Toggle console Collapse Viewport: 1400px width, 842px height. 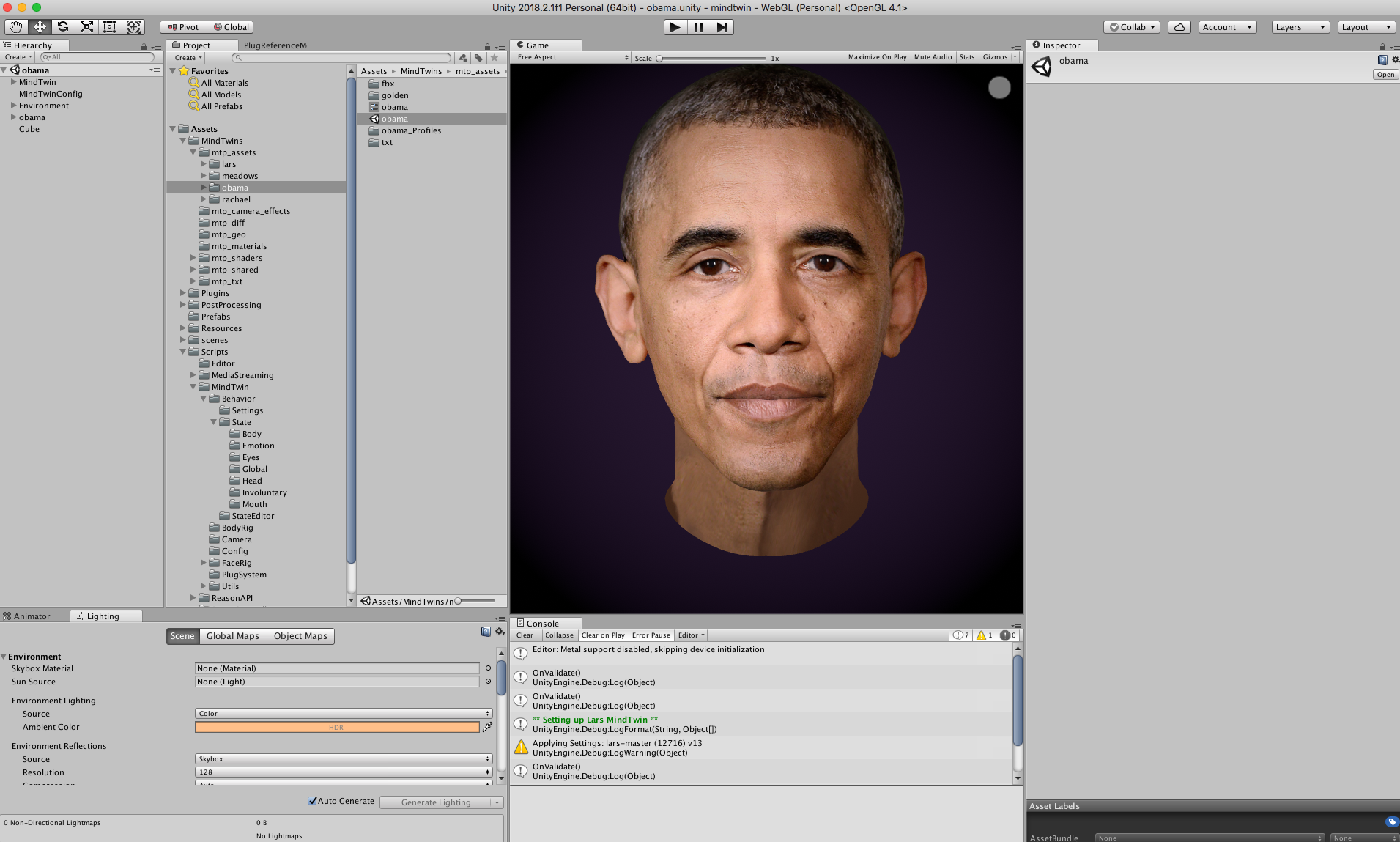point(559,635)
